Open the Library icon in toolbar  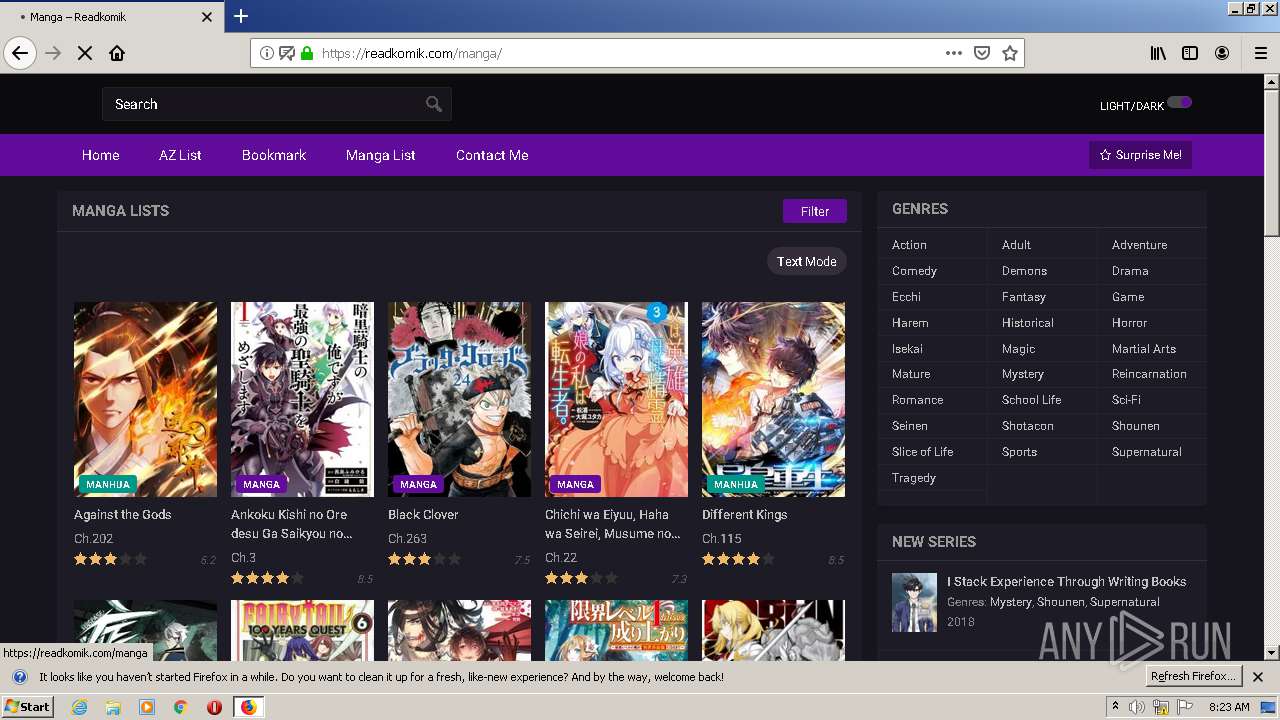1158,53
